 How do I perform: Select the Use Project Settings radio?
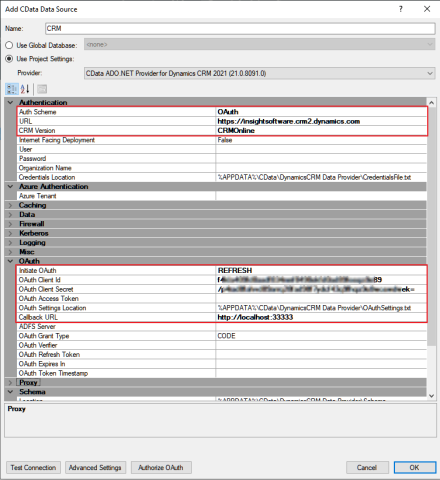(9, 59)
